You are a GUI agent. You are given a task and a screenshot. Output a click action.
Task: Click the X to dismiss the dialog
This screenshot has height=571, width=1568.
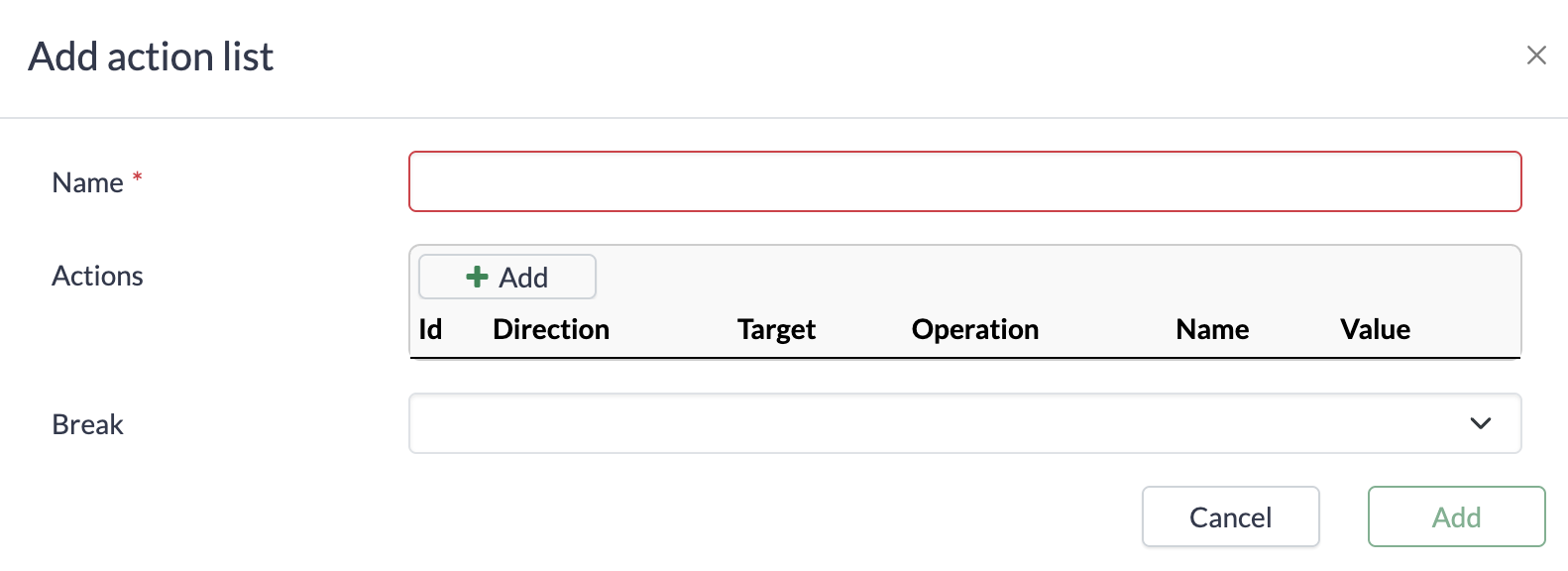tap(1537, 56)
